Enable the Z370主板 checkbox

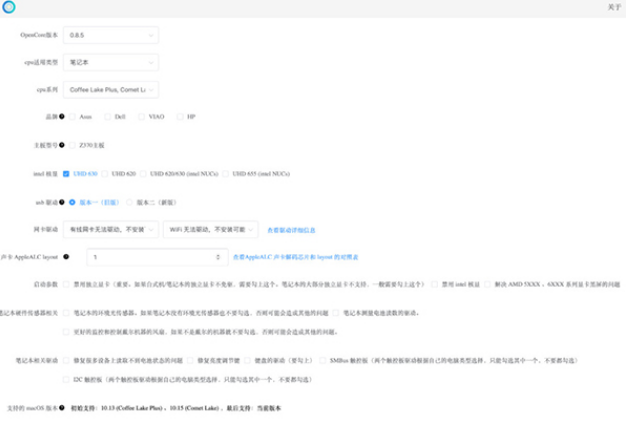72,145
